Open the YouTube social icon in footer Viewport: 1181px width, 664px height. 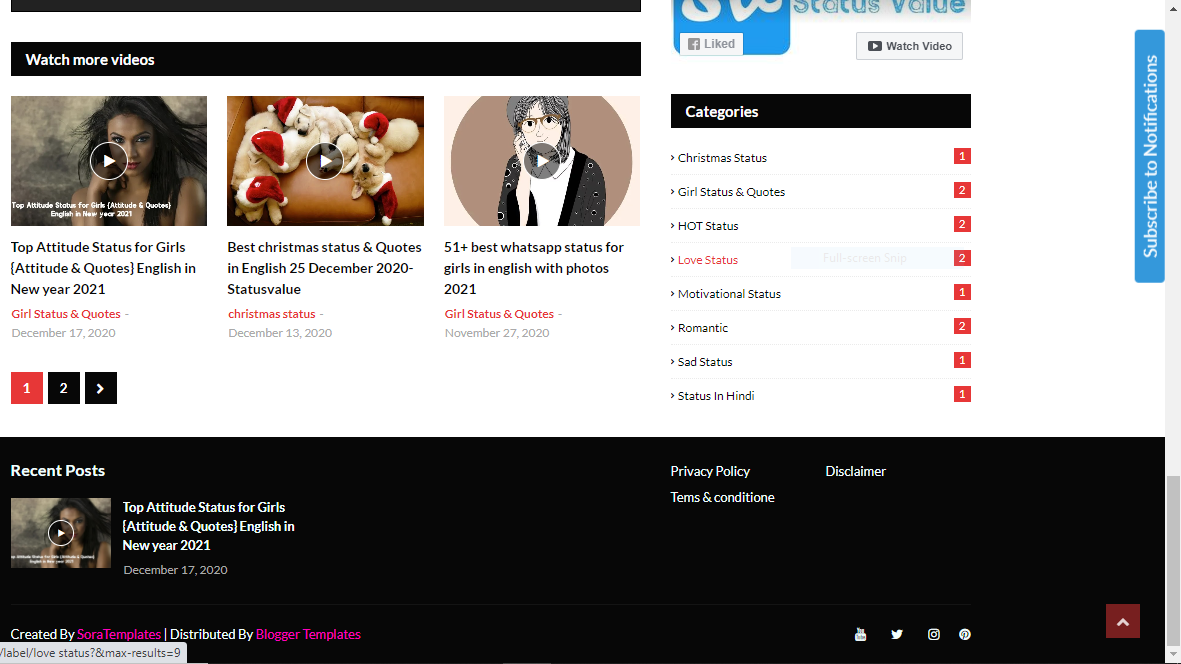coord(860,634)
